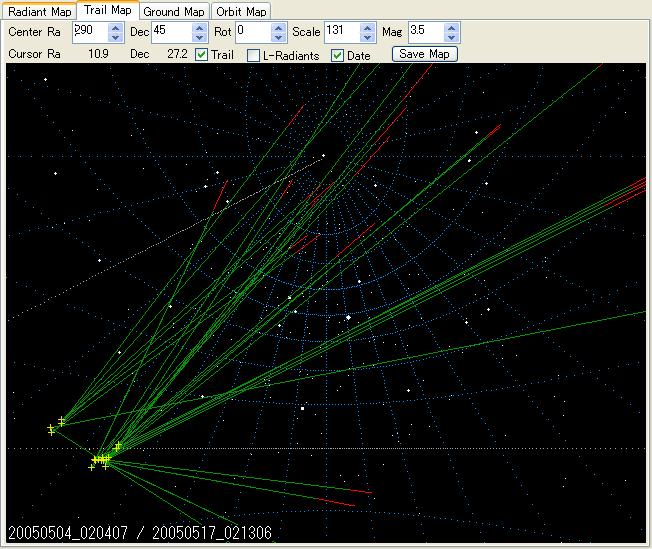Screen dimensions: 652x549
Task: Go to the Orbit Map tab
Action: 241,11
